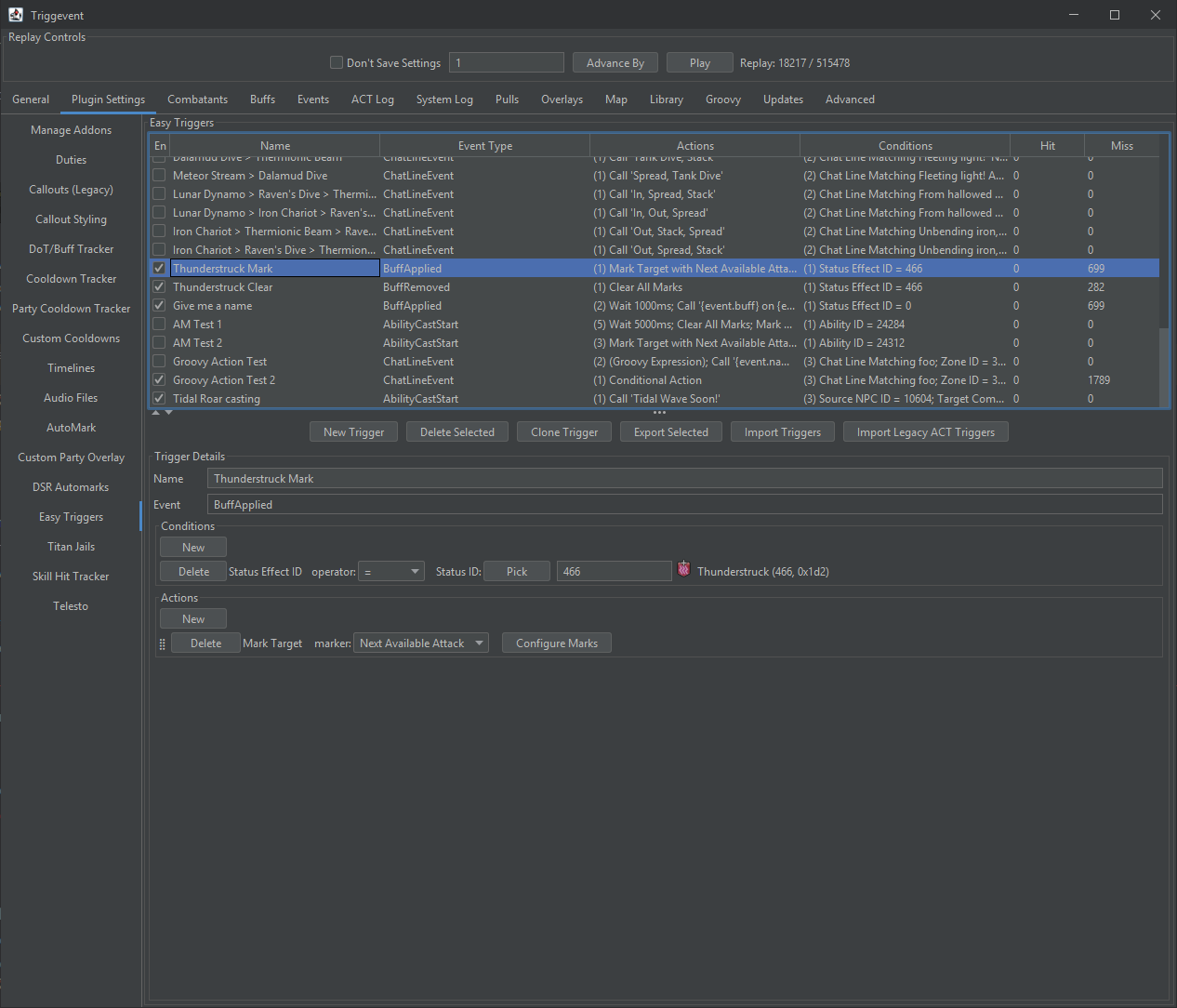The width and height of the screenshot is (1177, 1008).
Task: Switch to the Map tab
Action: 616,99
